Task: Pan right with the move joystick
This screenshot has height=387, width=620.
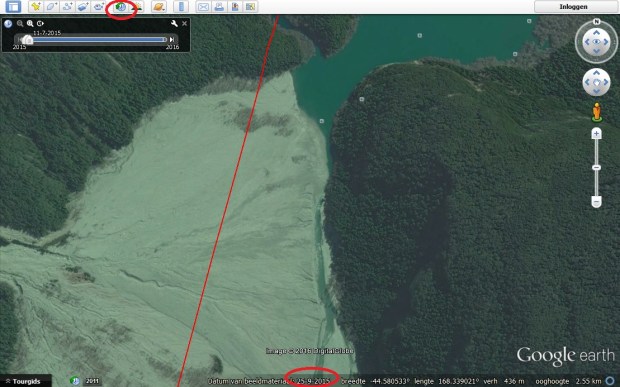Action: pyautogui.click(x=605, y=82)
